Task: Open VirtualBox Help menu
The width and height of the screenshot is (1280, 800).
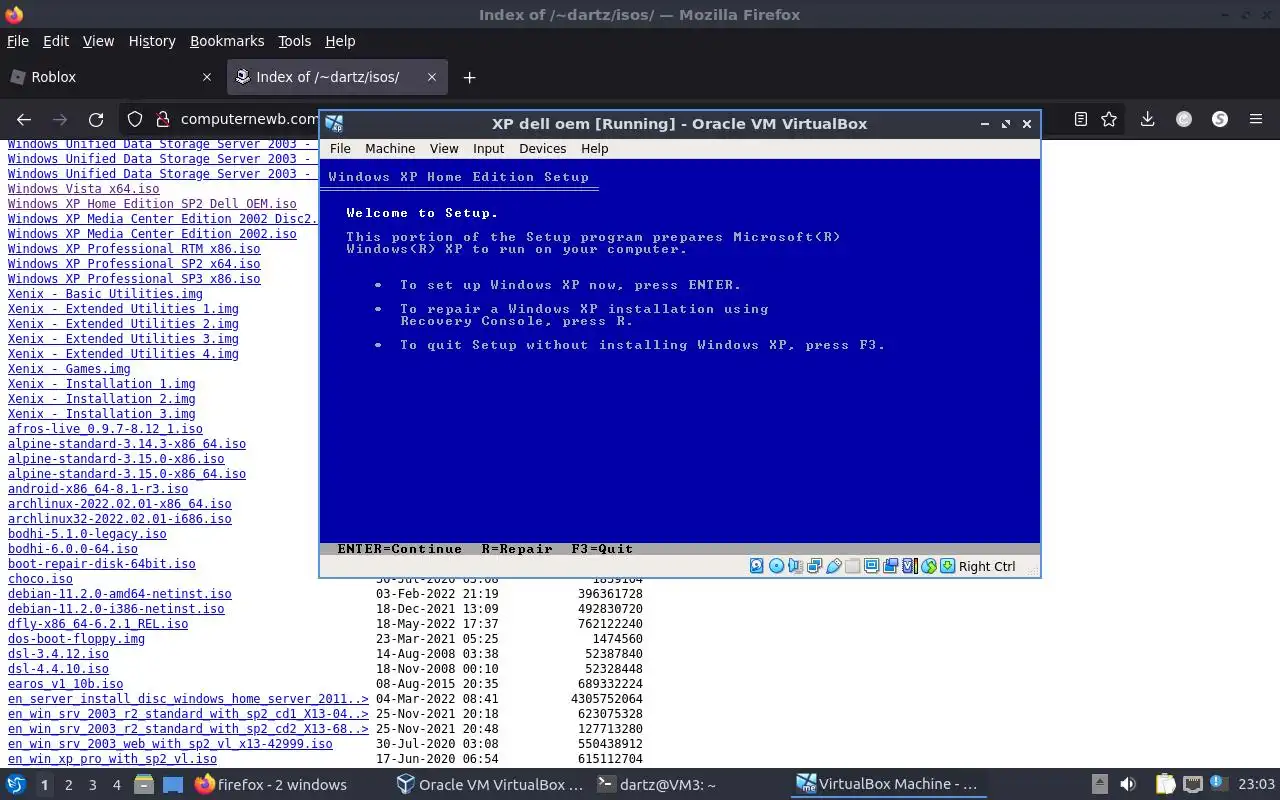Action: coord(595,148)
